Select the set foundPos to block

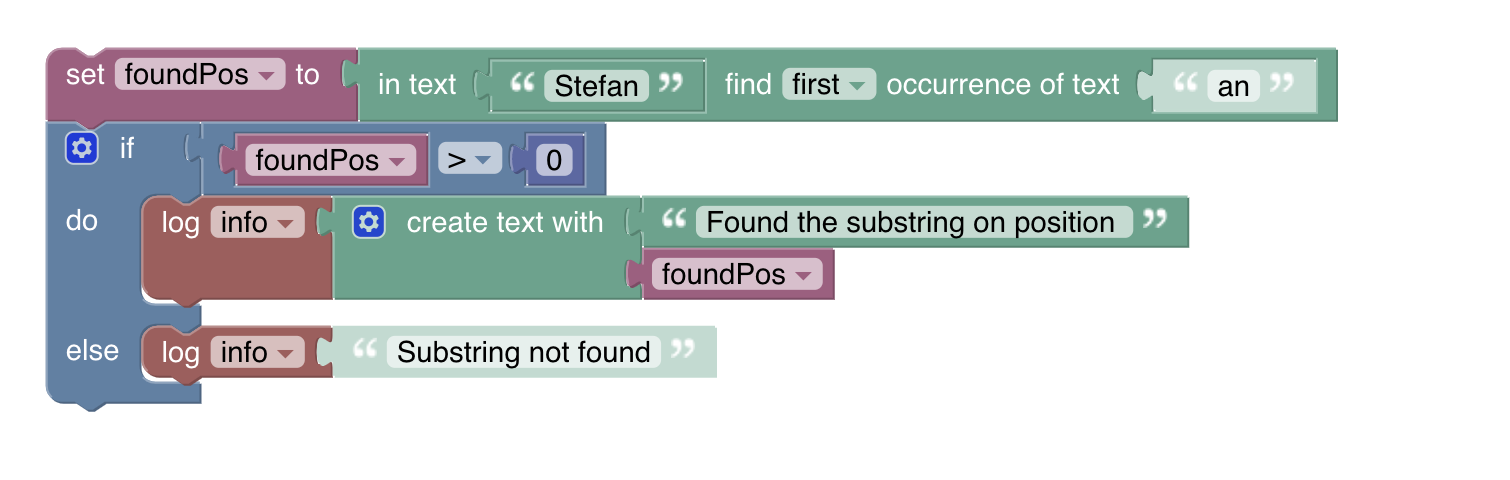tap(85, 75)
